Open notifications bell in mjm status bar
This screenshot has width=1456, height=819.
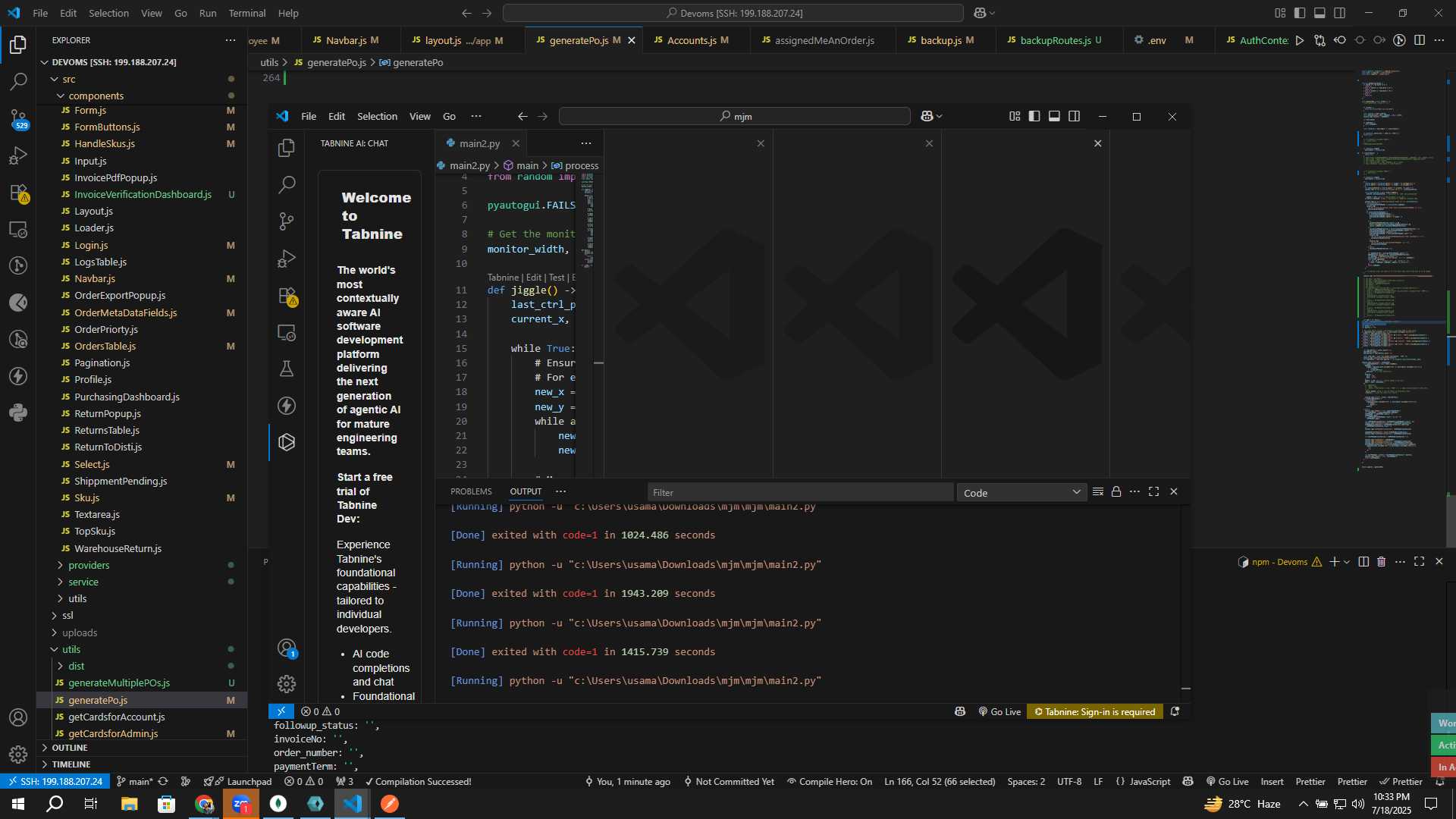point(1175,712)
